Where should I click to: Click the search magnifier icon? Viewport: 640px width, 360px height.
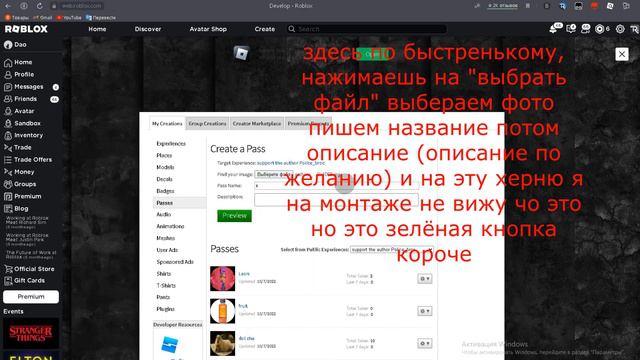tap(291, 29)
